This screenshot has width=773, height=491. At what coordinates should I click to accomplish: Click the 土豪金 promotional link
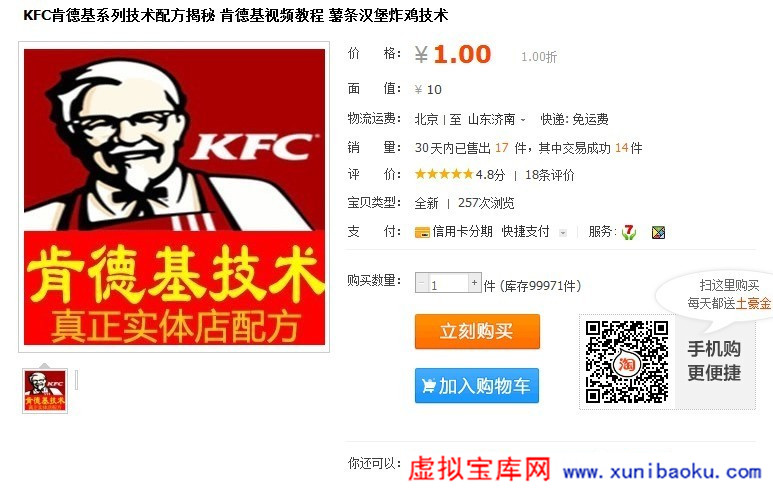point(753,303)
